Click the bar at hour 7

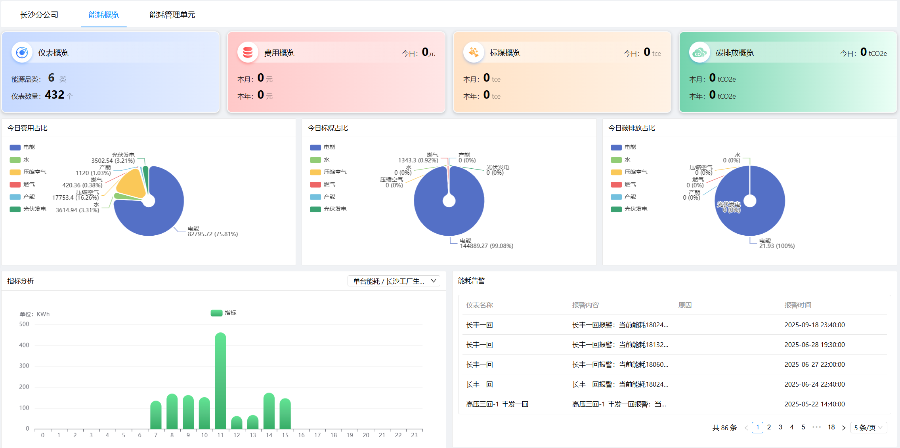coord(156,415)
